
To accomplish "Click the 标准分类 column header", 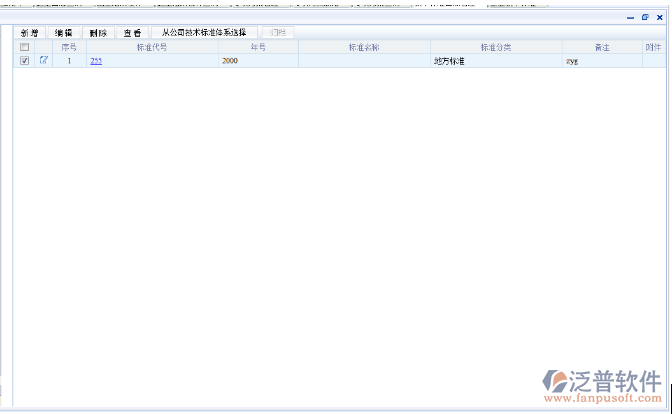I will coord(496,47).
